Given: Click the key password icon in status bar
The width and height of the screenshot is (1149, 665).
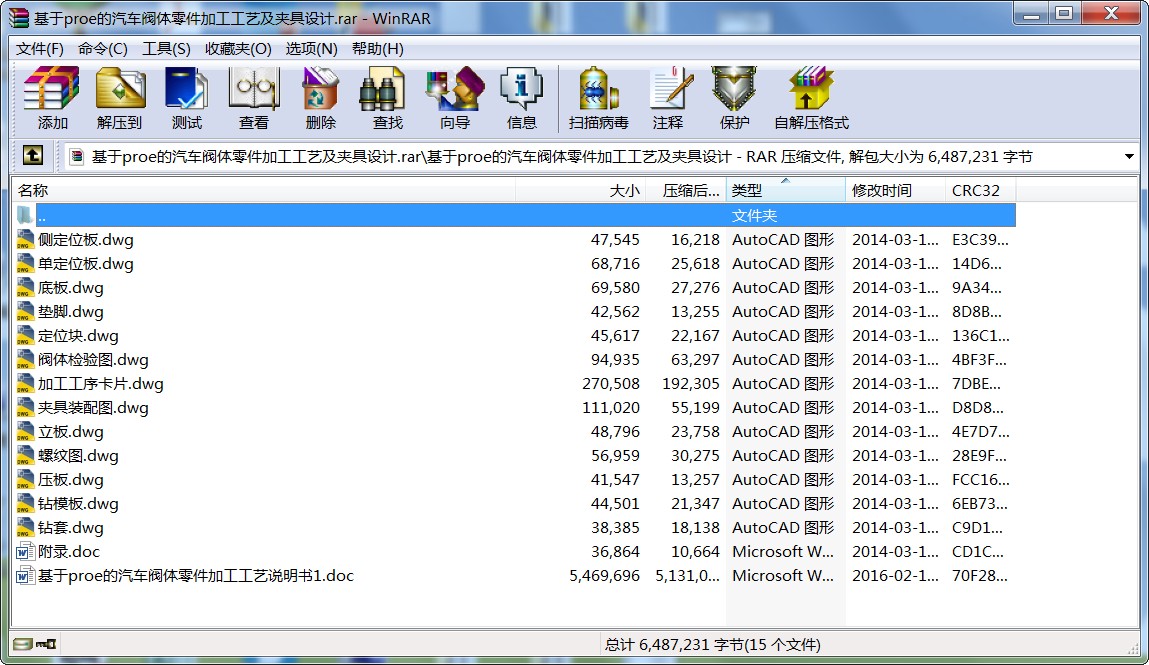Looking at the screenshot, I should [46, 644].
